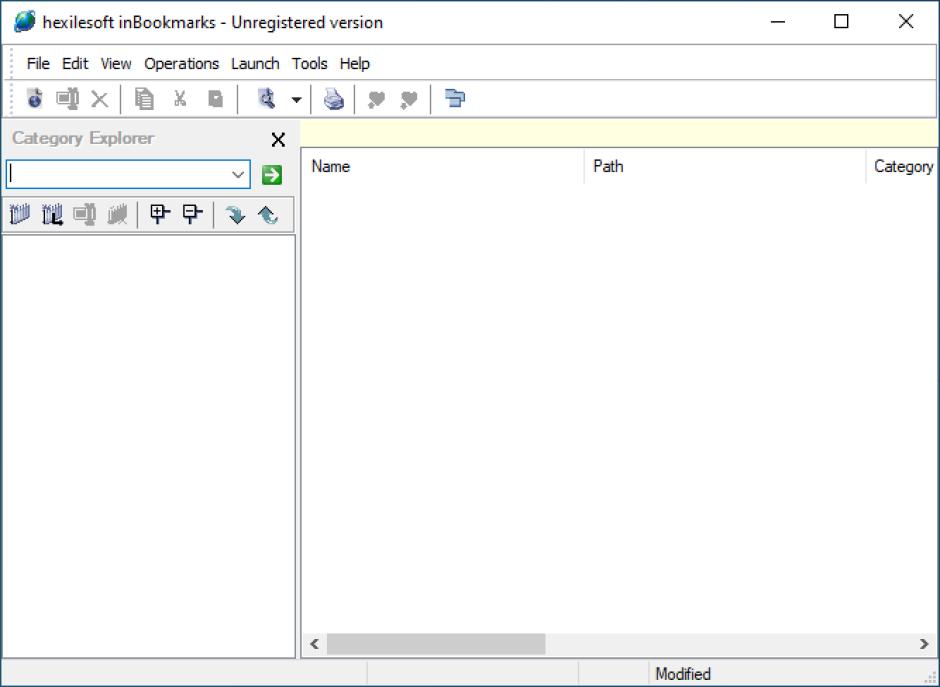
Task: Click the first heart favorites icon
Action: (x=376, y=100)
